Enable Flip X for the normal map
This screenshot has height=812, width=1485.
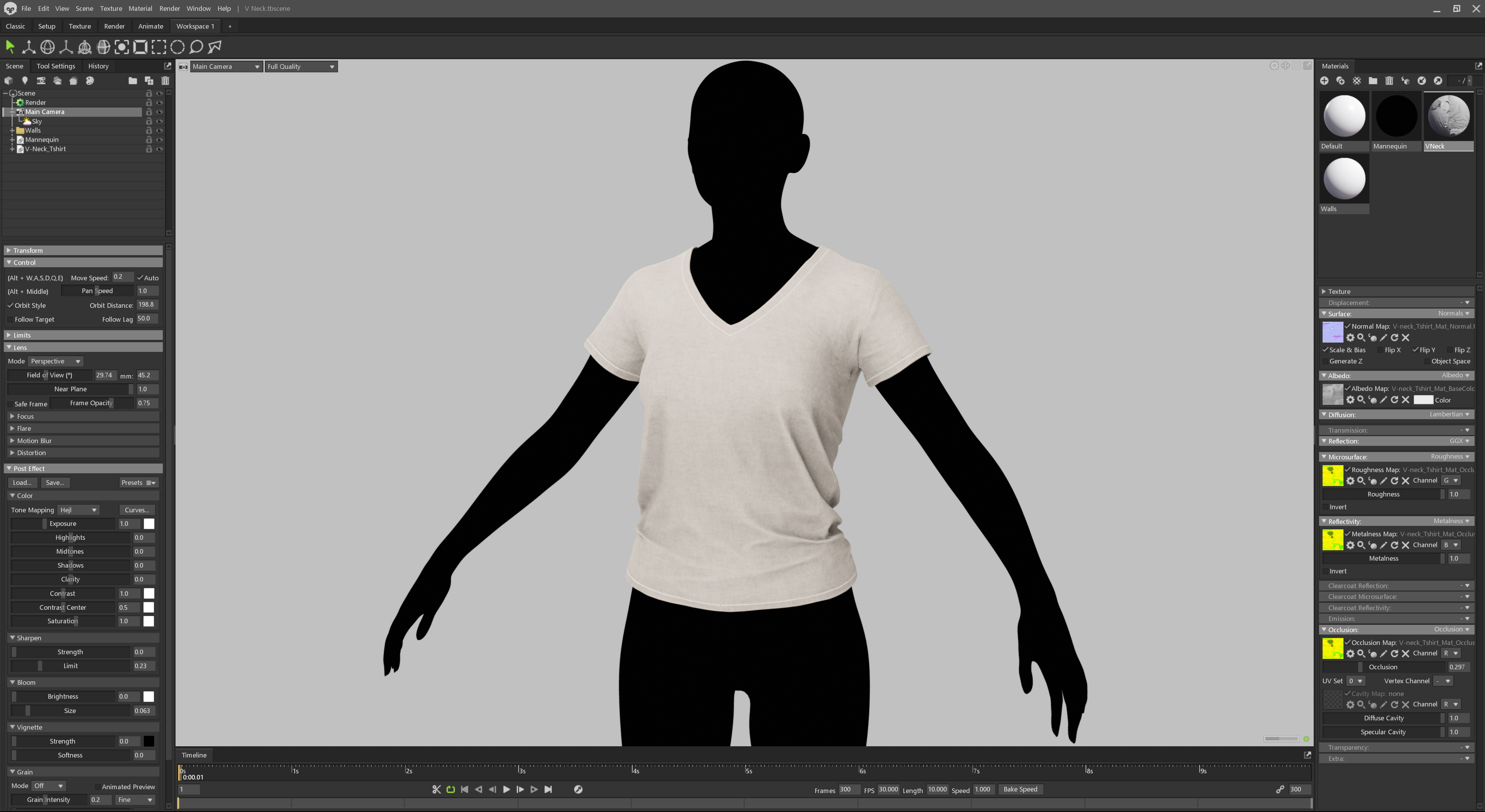pyautogui.click(x=1380, y=350)
